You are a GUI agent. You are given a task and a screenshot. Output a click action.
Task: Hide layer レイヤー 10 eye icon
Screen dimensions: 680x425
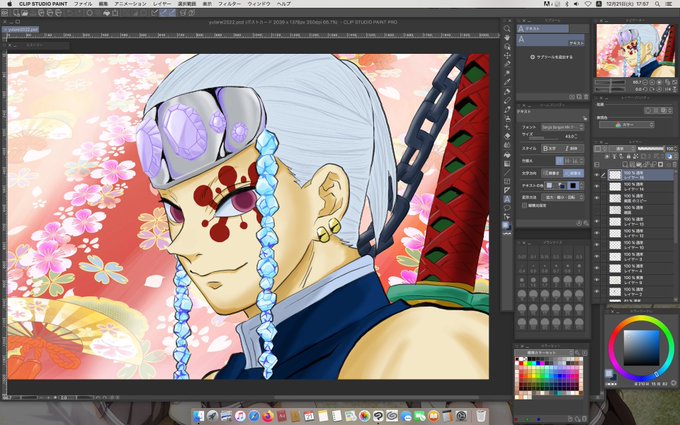[597, 245]
